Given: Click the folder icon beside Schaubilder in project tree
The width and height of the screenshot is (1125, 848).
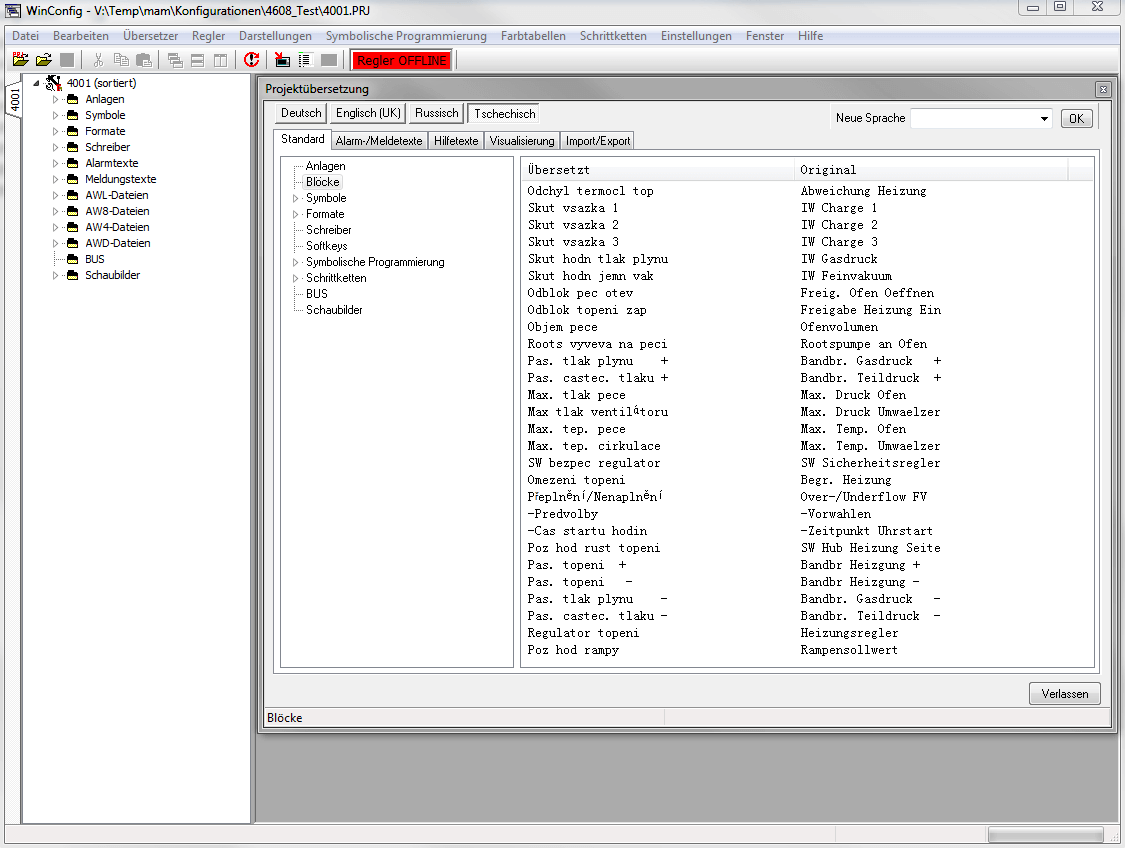Looking at the screenshot, I should (72, 275).
